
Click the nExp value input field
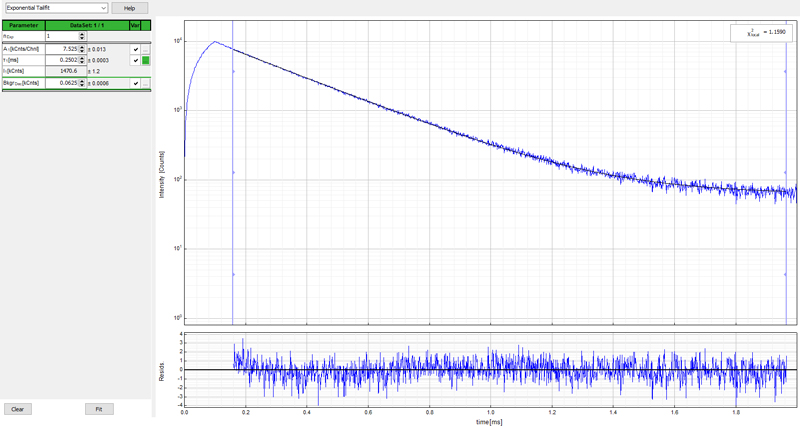point(59,36)
